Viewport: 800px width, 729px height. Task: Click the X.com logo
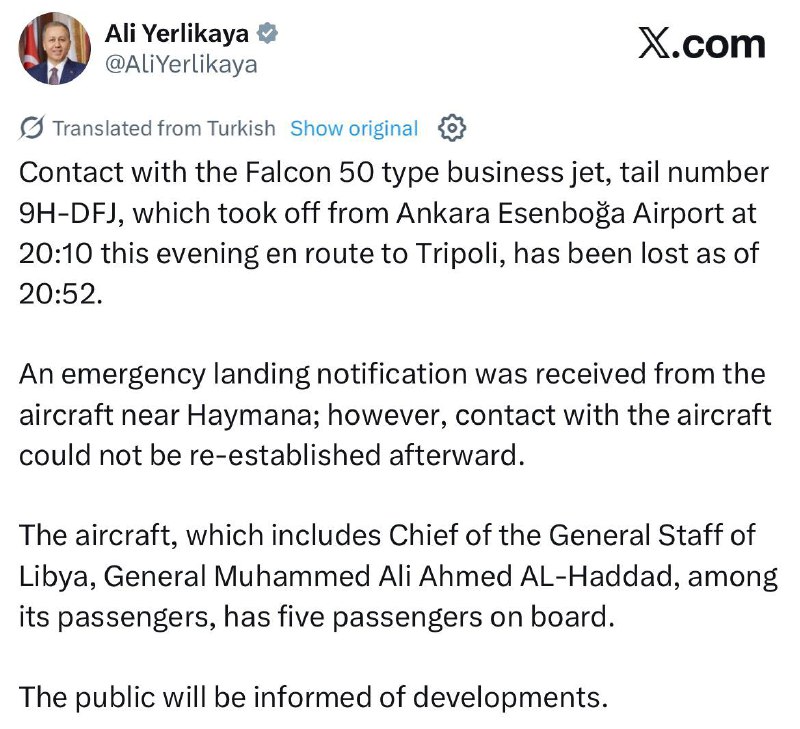pos(701,44)
